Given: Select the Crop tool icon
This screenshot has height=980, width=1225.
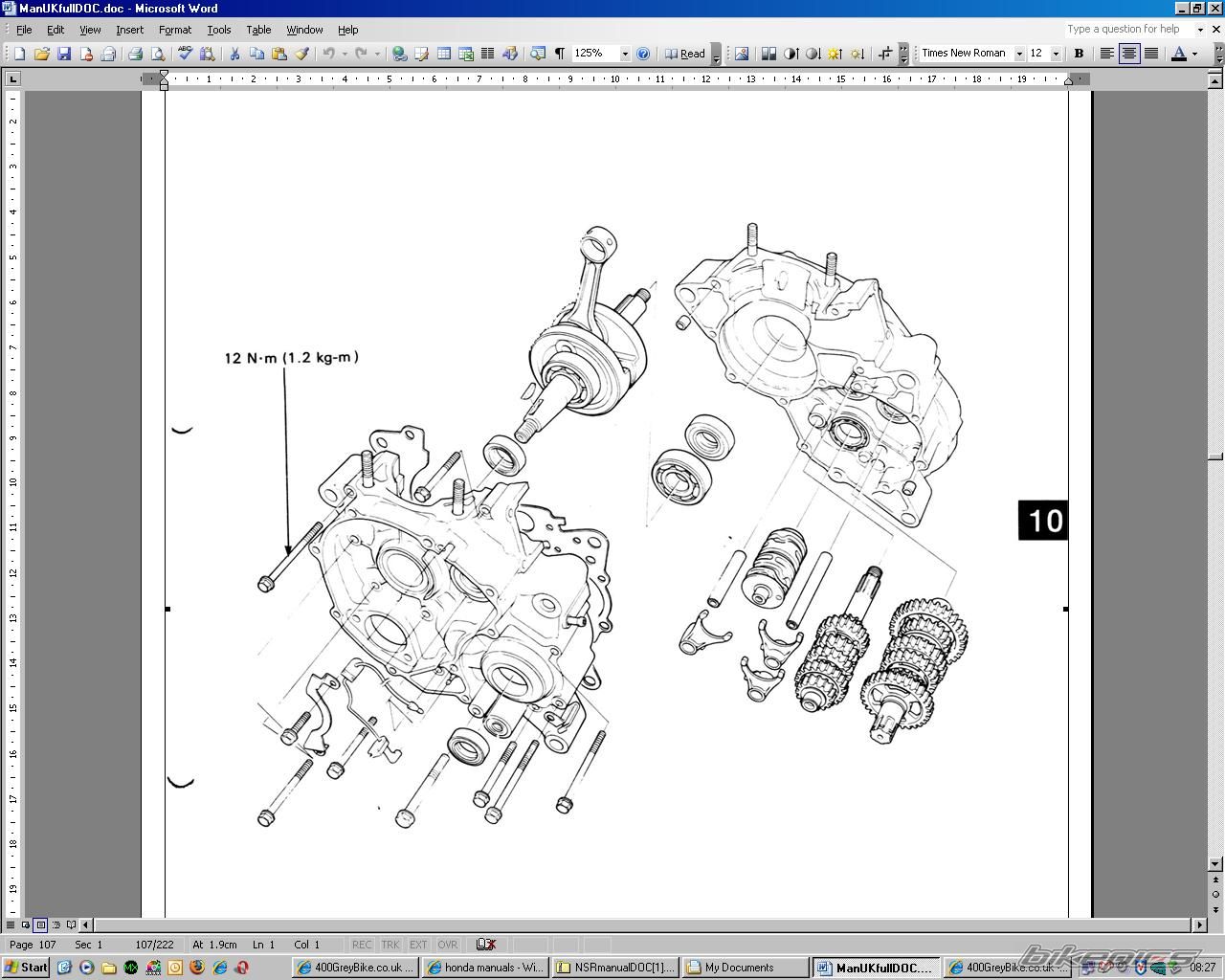Looking at the screenshot, I should tap(885, 54).
